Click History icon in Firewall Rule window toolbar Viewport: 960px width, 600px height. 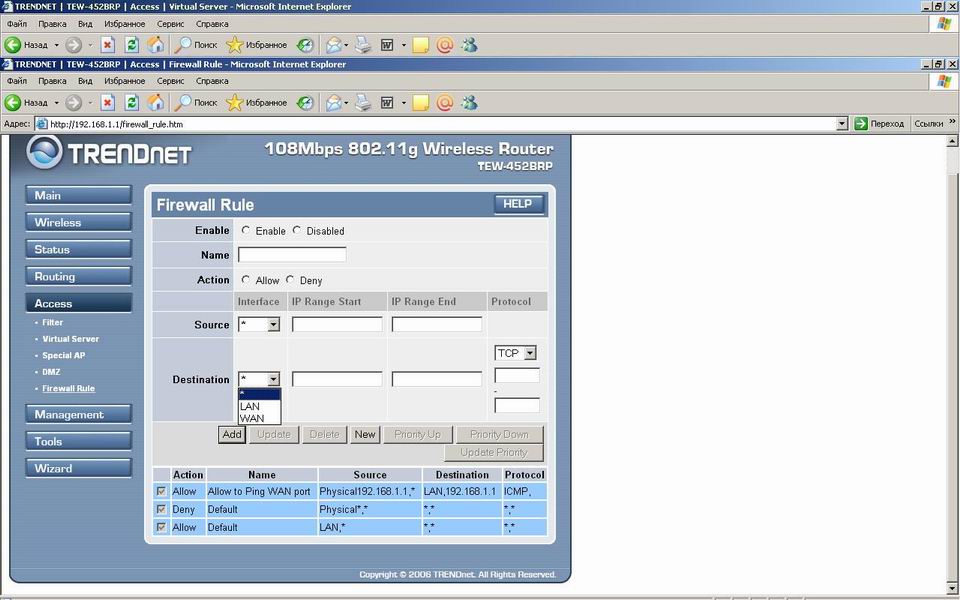(x=305, y=103)
